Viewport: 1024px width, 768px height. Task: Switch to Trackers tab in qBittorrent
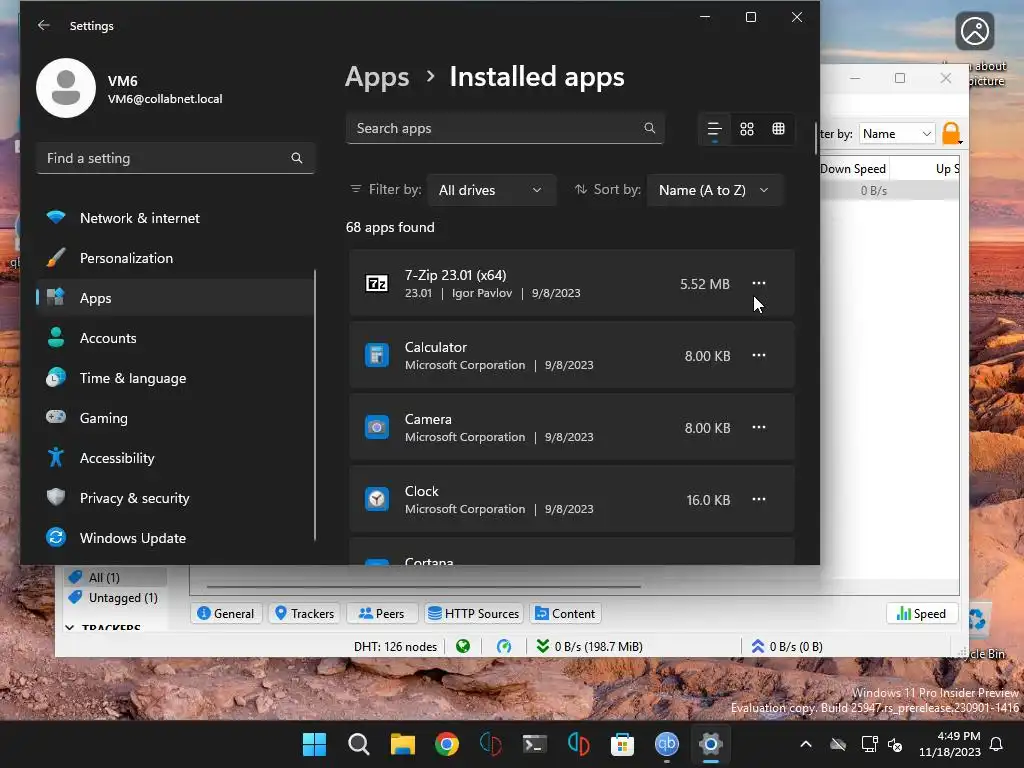(x=304, y=613)
